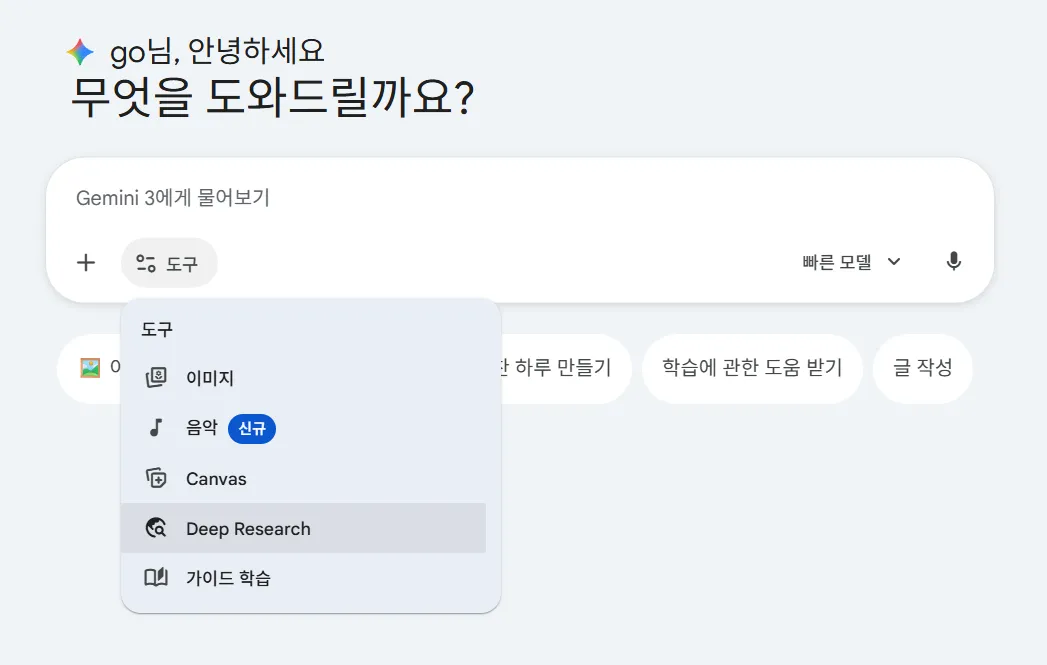This screenshot has height=665, width=1047.
Task: Click the Deep Research globe icon
Action: tap(156, 528)
